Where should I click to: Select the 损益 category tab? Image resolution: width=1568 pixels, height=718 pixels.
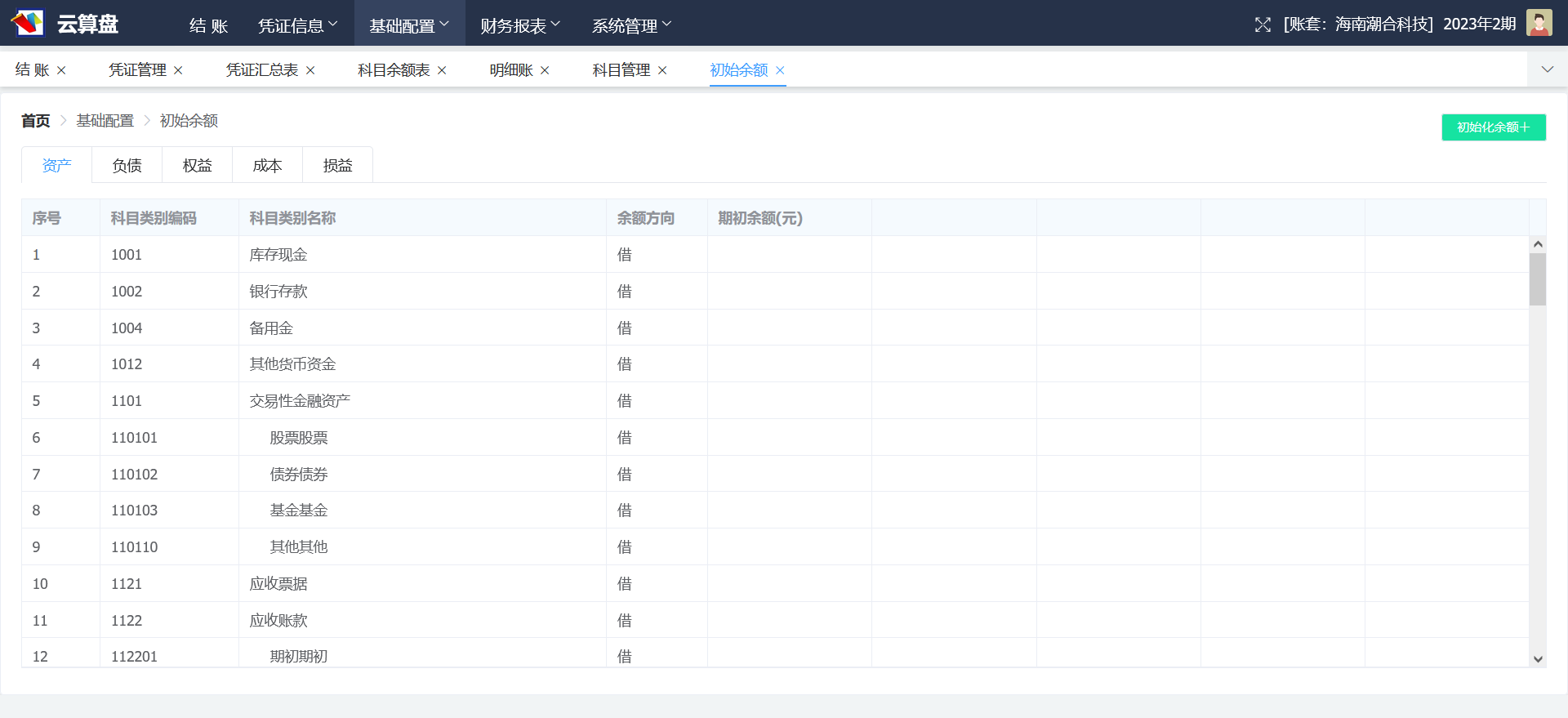click(337, 166)
